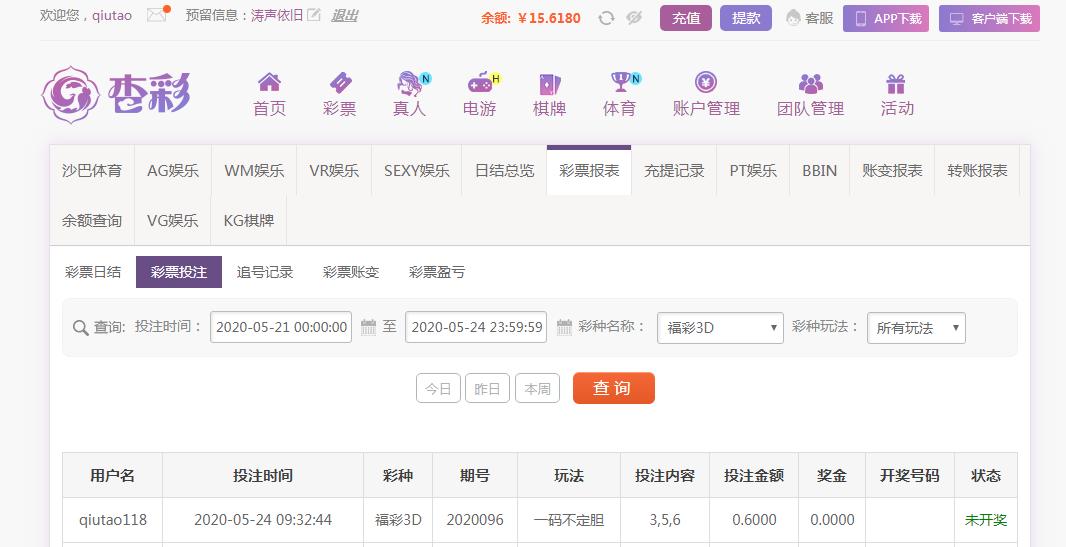Select 彩票日结 sub-tab

(x=93, y=272)
